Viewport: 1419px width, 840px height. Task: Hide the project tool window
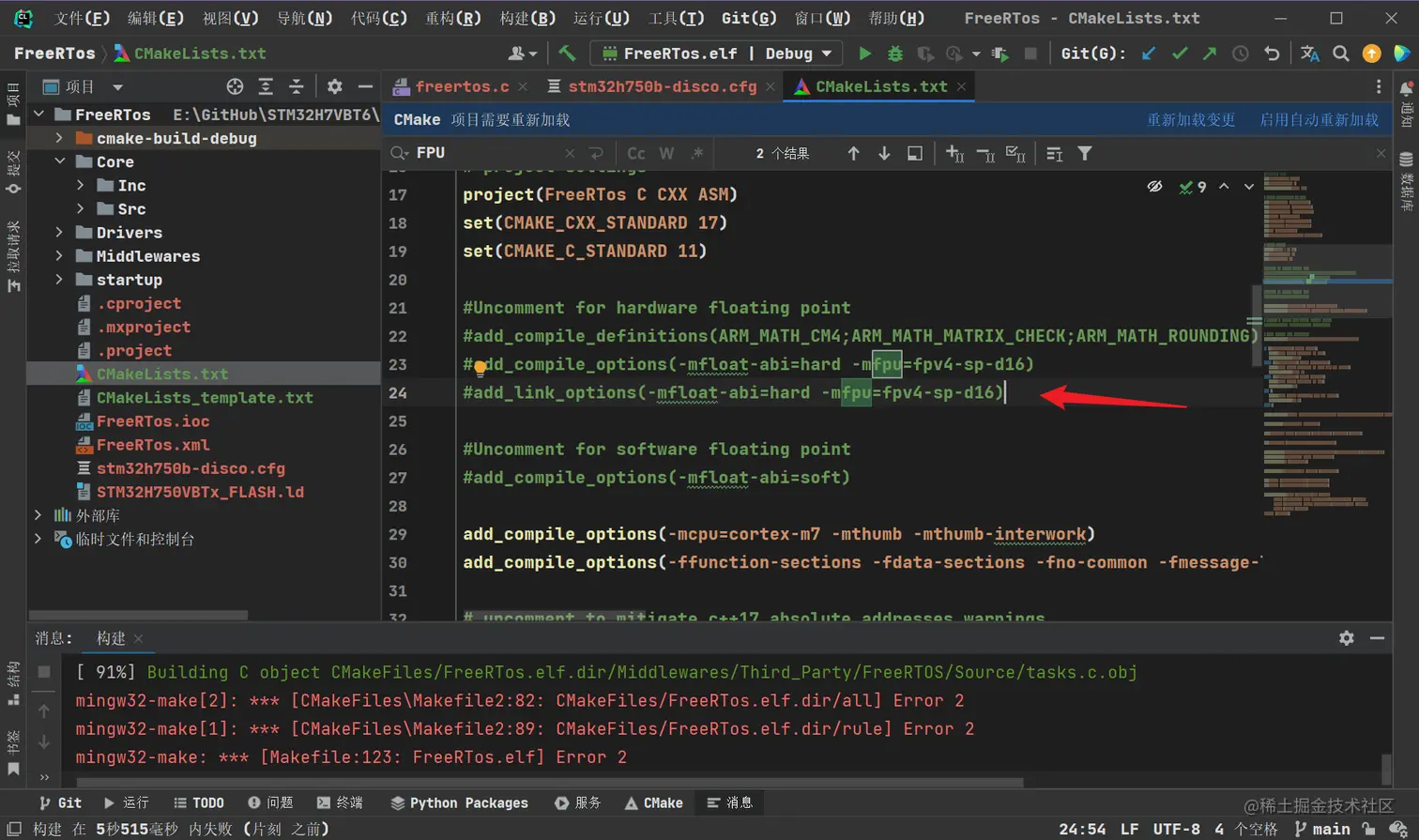coord(365,86)
